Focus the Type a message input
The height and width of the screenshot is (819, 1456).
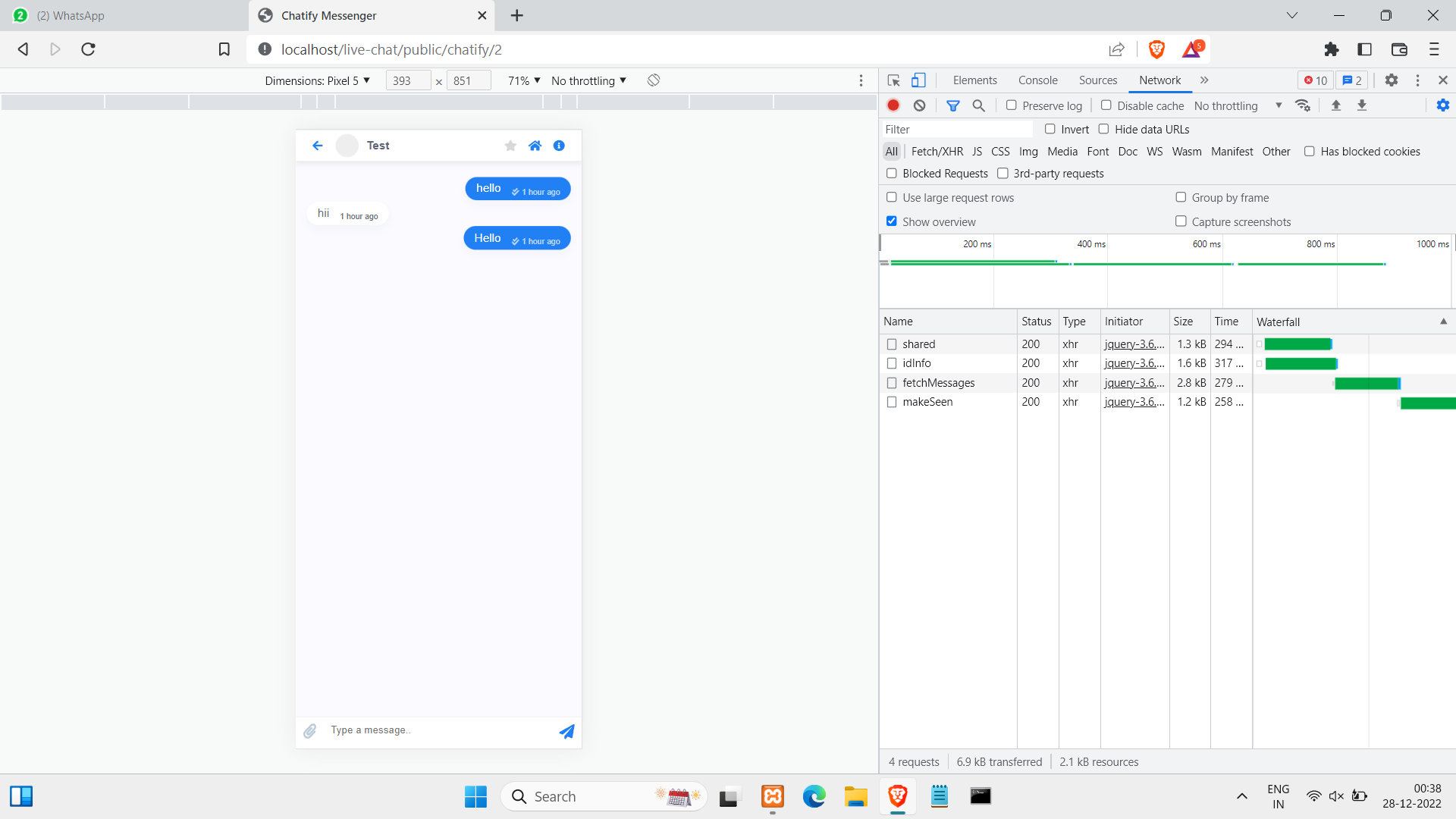[x=438, y=730]
